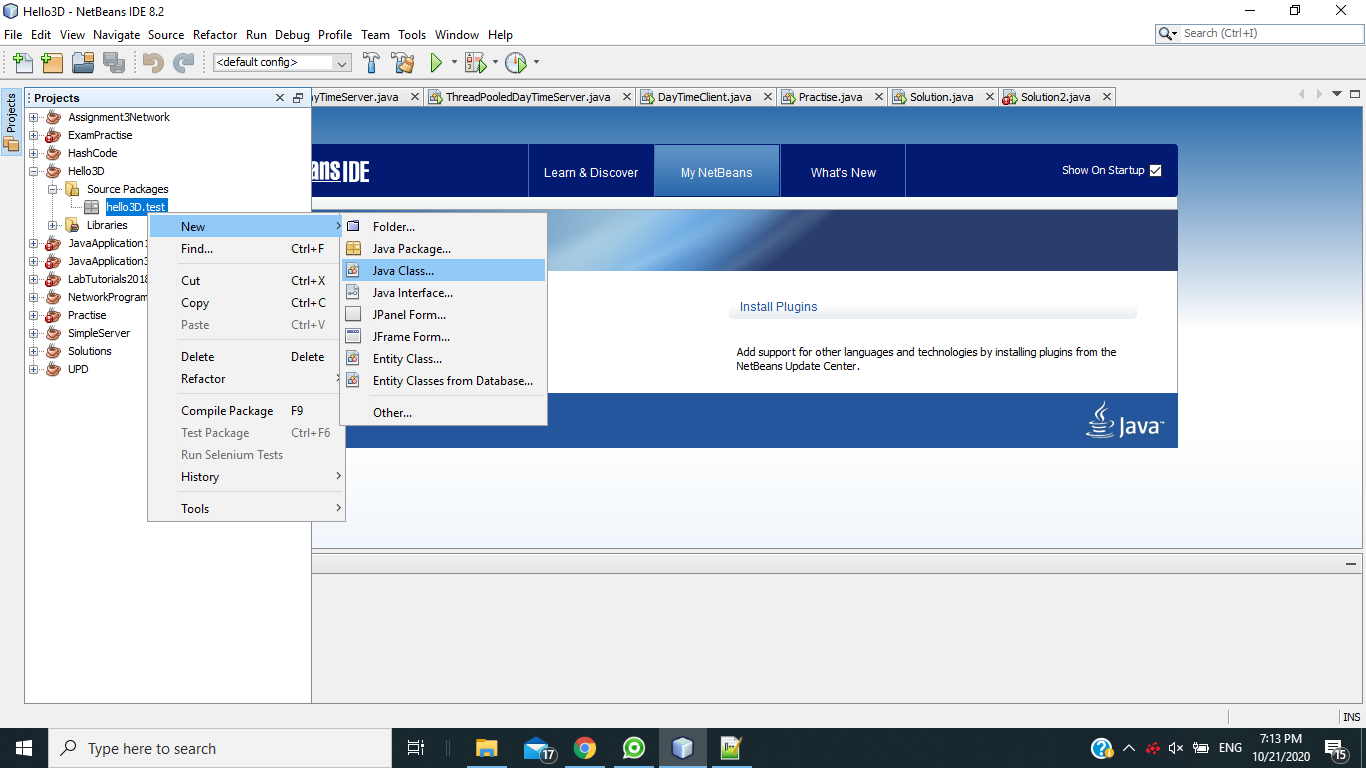
Task: Open the Refactor menu in menu bar
Action: click(215, 34)
